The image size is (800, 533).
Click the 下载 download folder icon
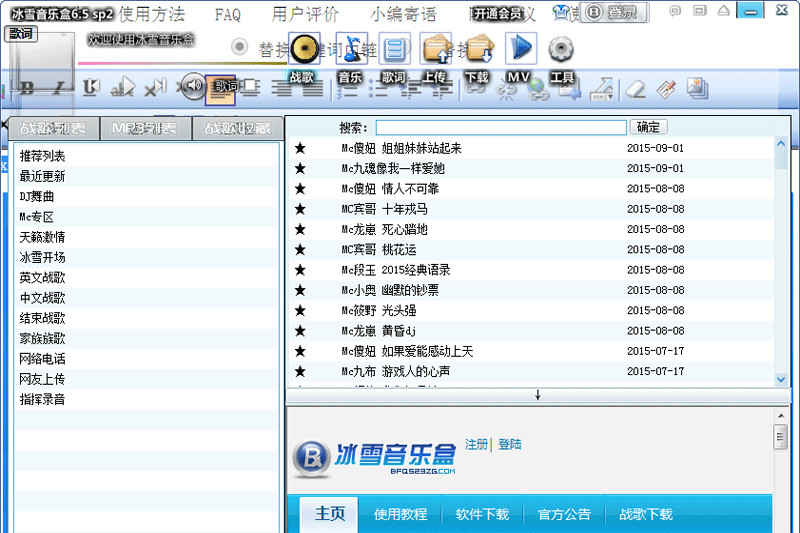click(478, 49)
